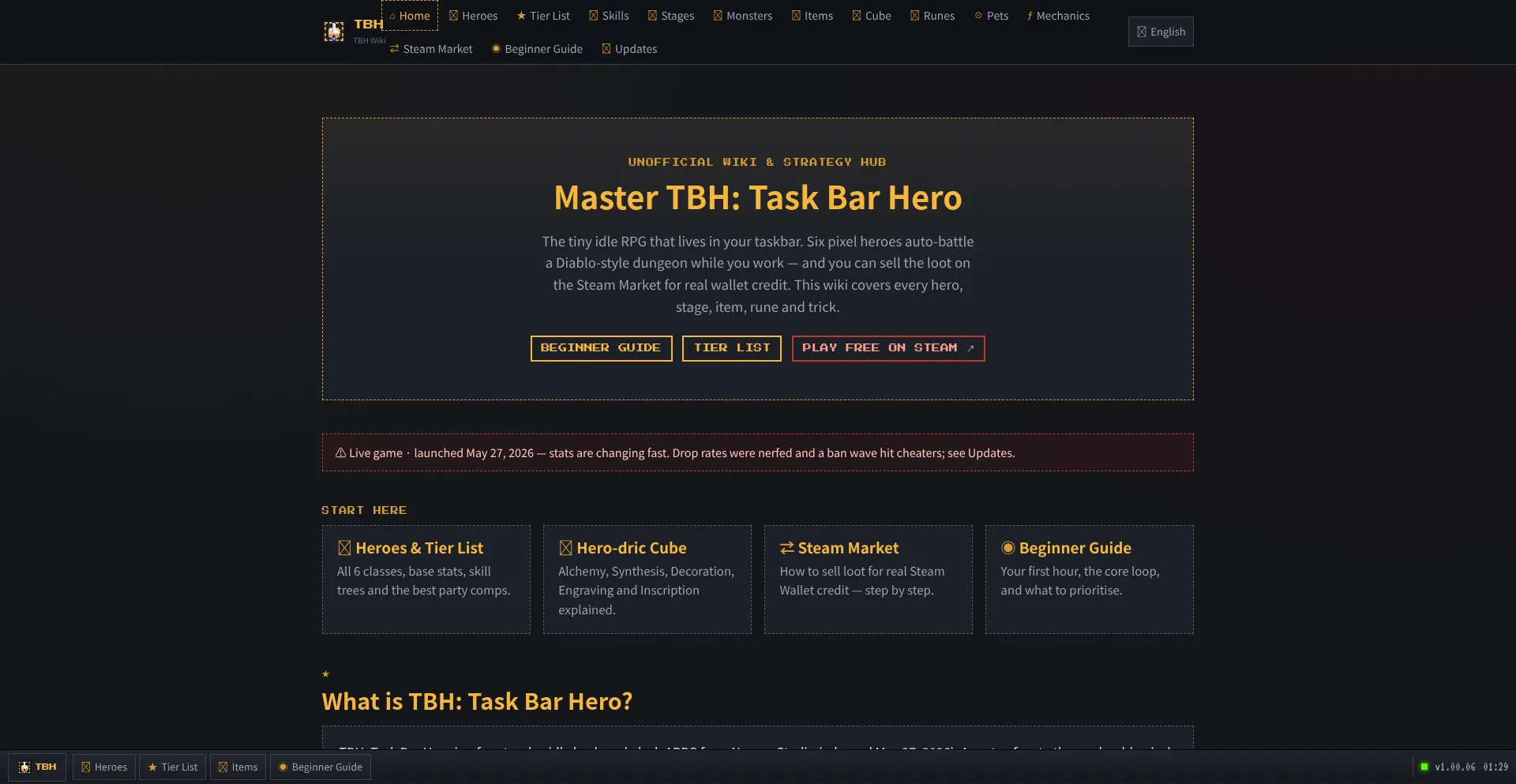
Task: Click PLAY FREE ON STEAM button
Action: [888, 348]
